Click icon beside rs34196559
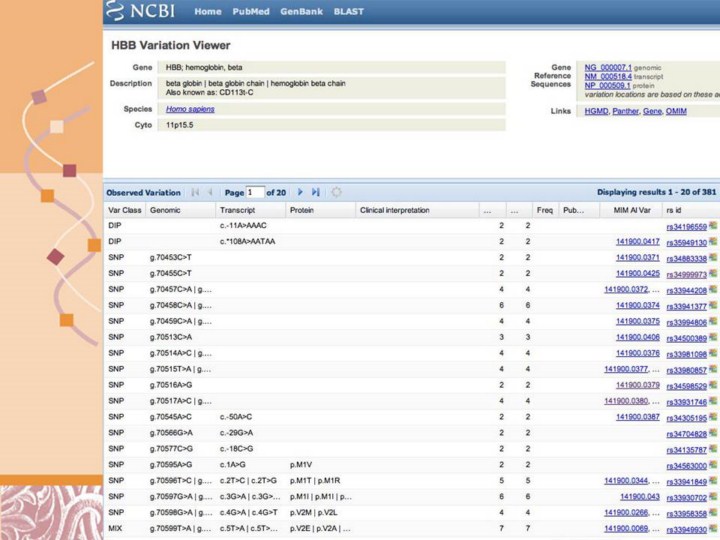Screen dimensions: 720x540 coord(713,227)
